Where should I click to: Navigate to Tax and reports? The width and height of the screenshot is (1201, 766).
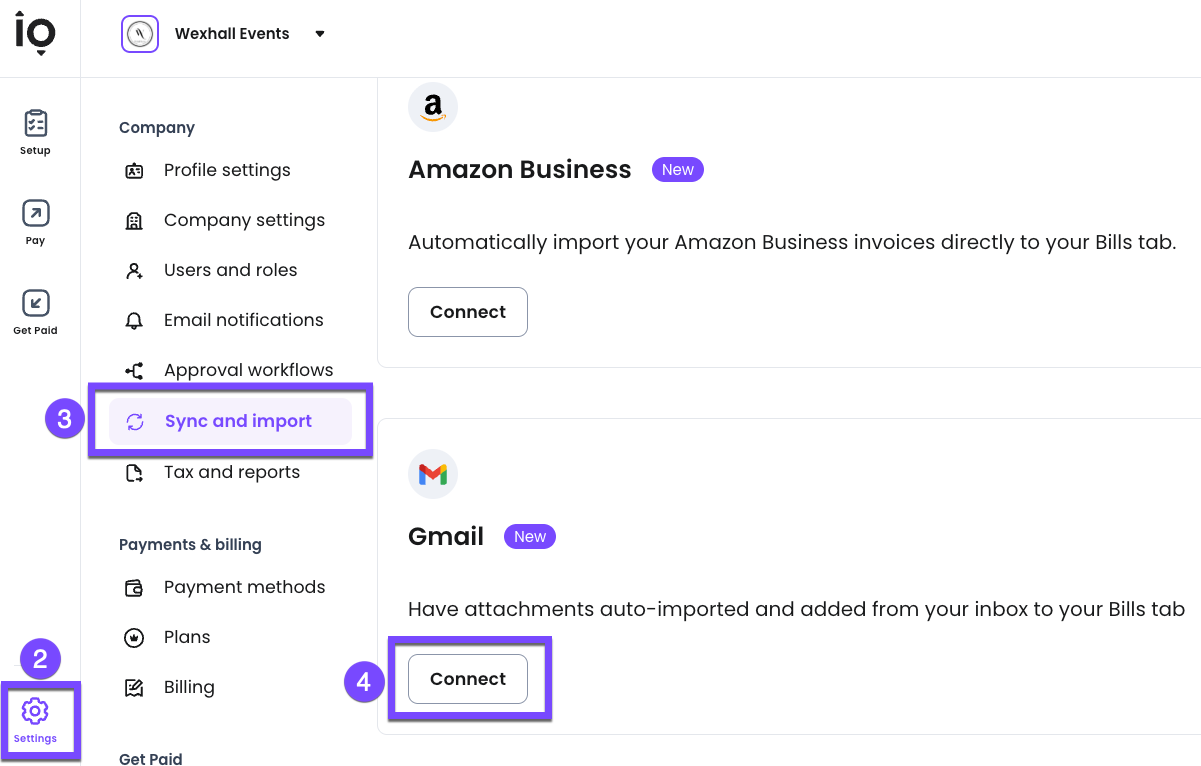(231, 472)
